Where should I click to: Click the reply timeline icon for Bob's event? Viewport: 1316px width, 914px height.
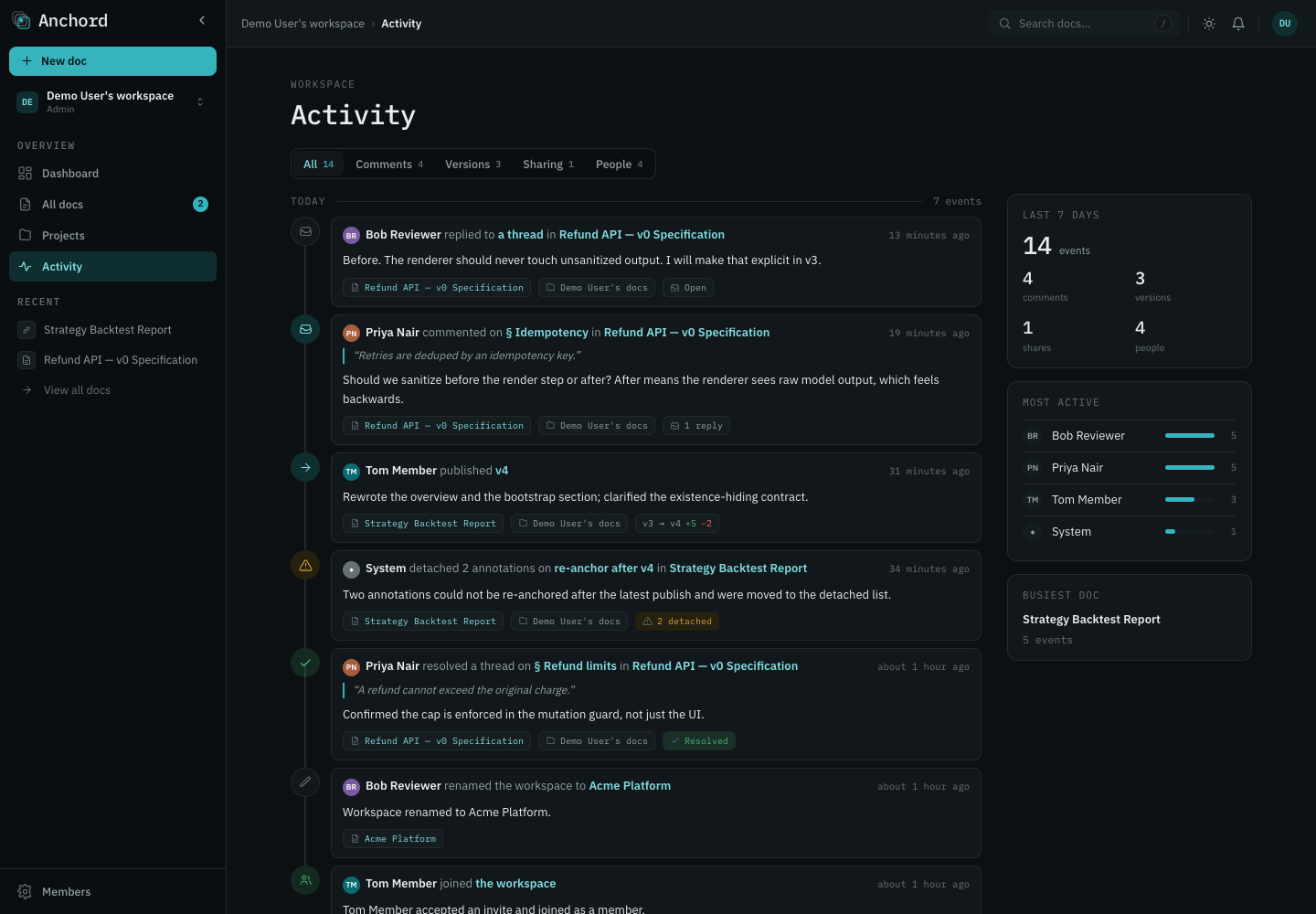pos(305,231)
